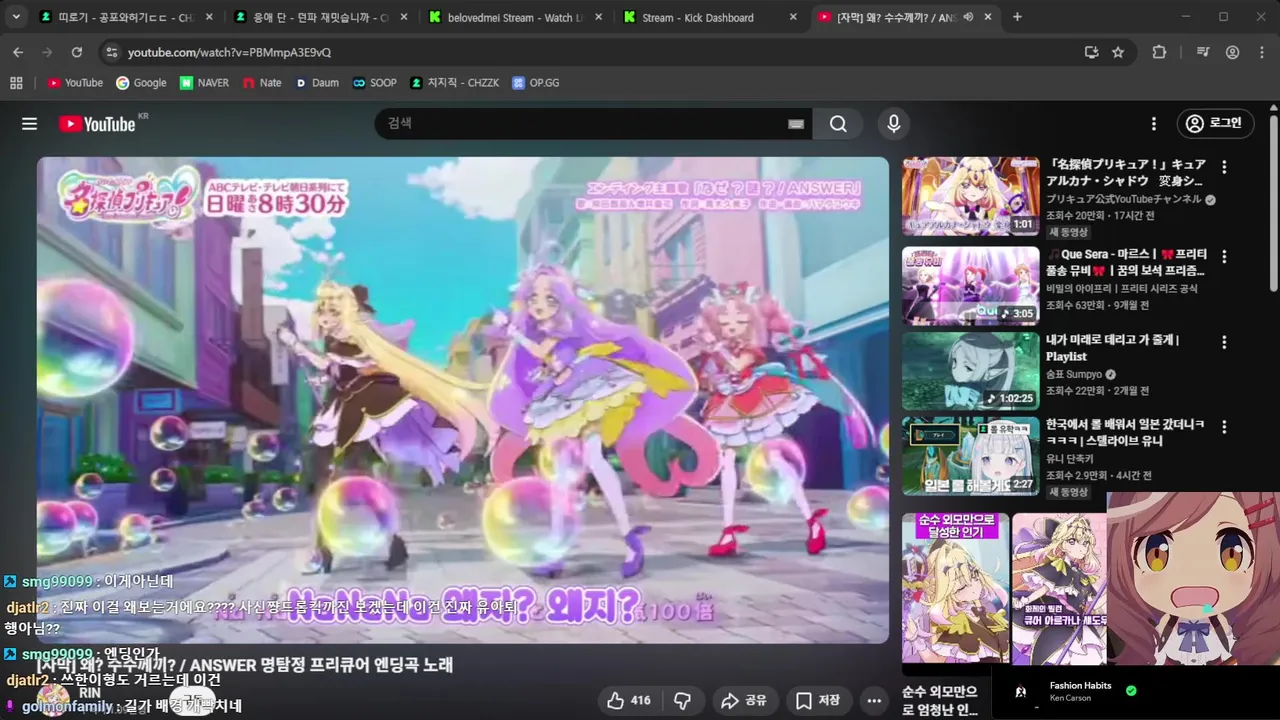Click the Precure ending video player

[x=463, y=400]
